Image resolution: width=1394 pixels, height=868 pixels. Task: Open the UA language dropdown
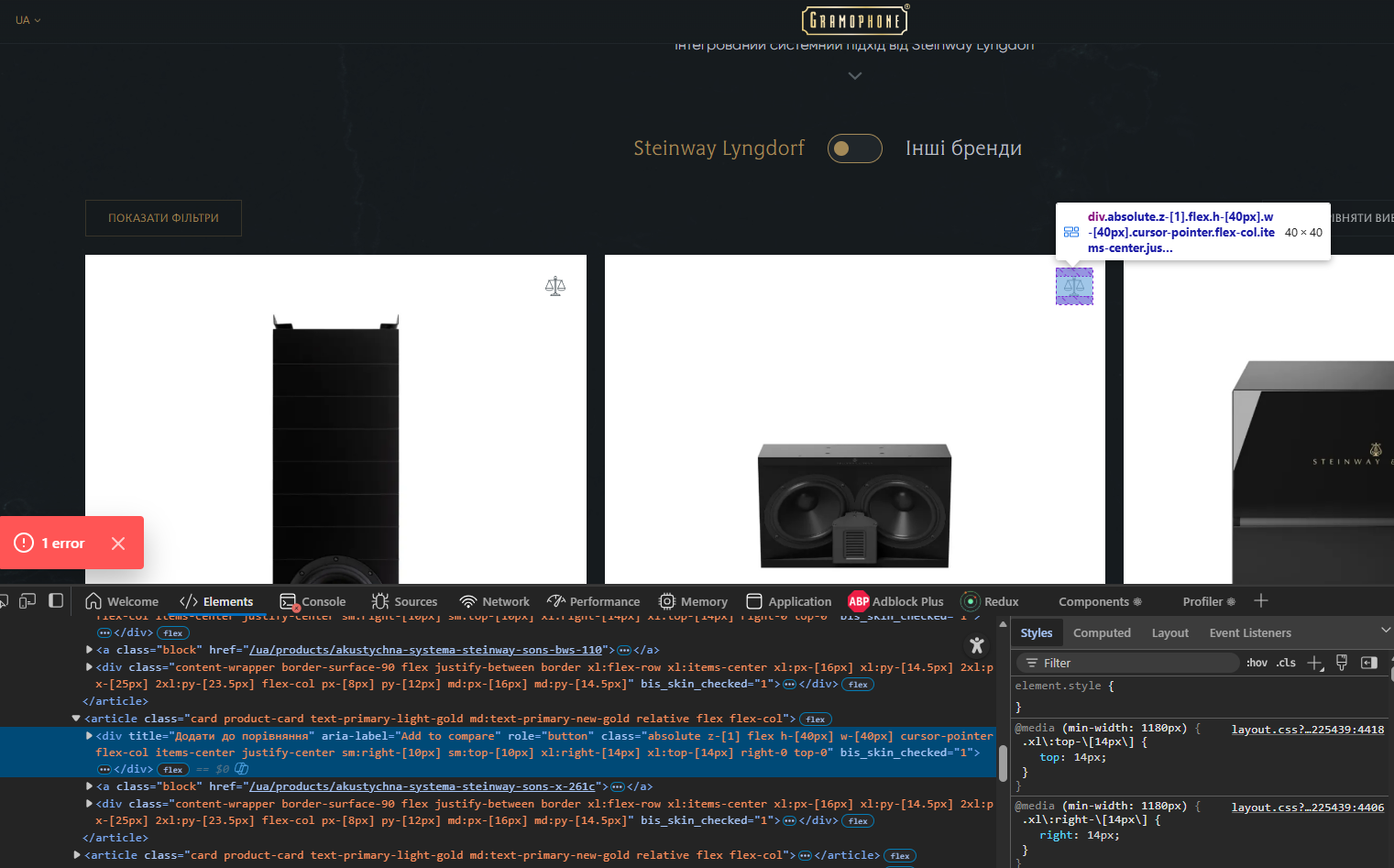[28, 20]
